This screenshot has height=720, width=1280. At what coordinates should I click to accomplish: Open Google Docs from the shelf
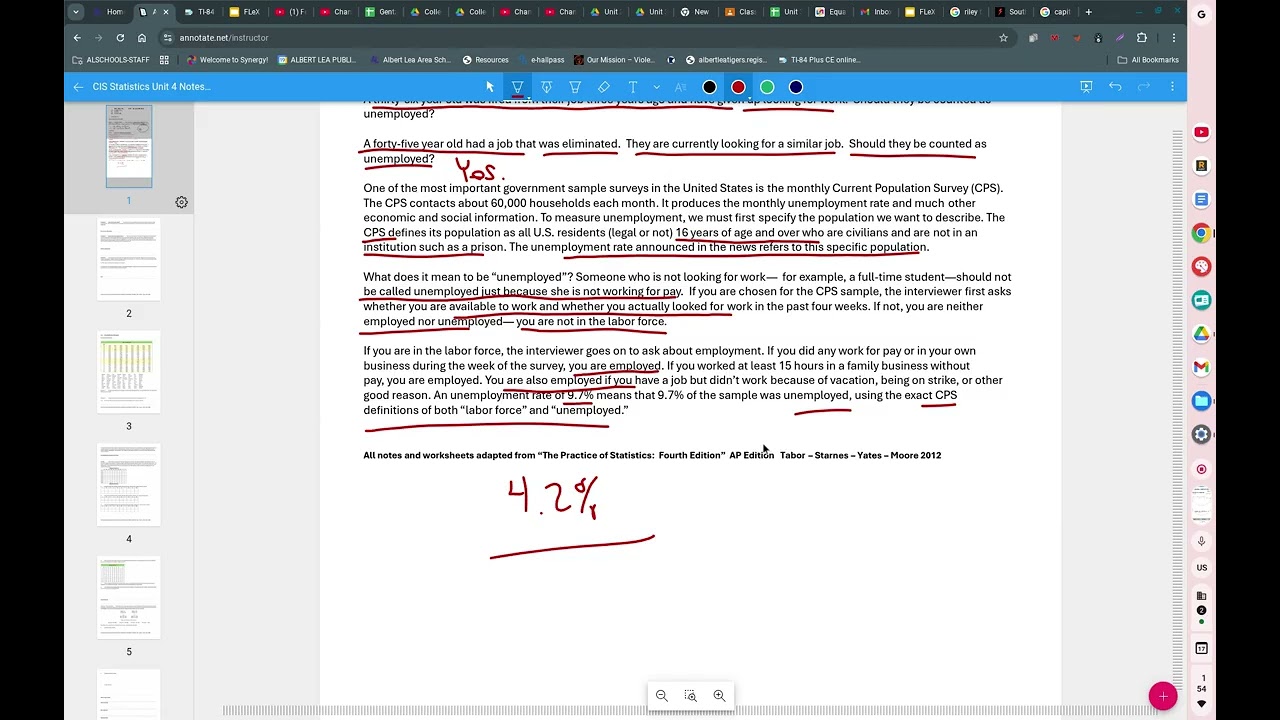pyautogui.click(x=1201, y=199)
